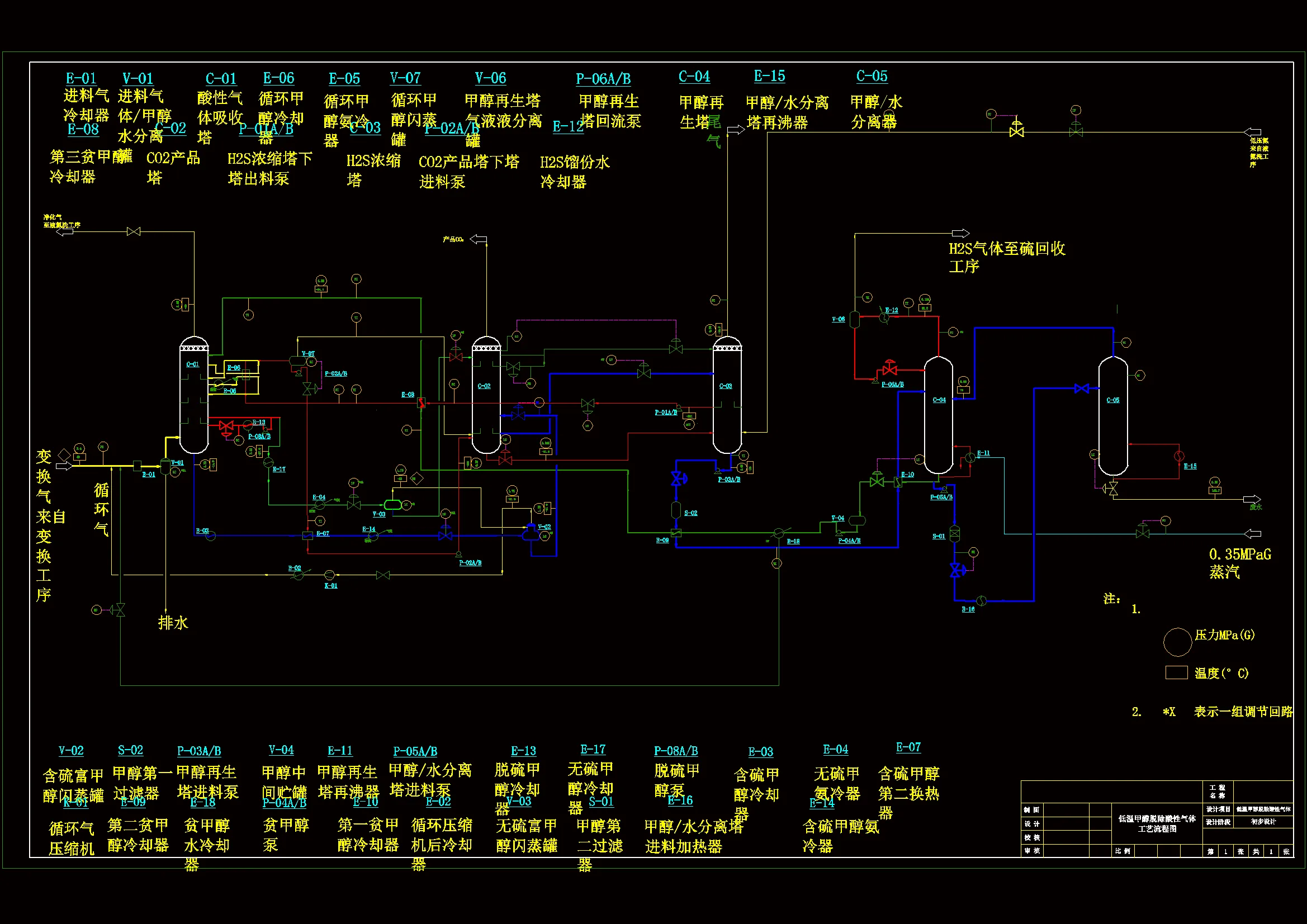Click the drawing title in title block
This screenshot has height=924, width=1307.
1157,823
